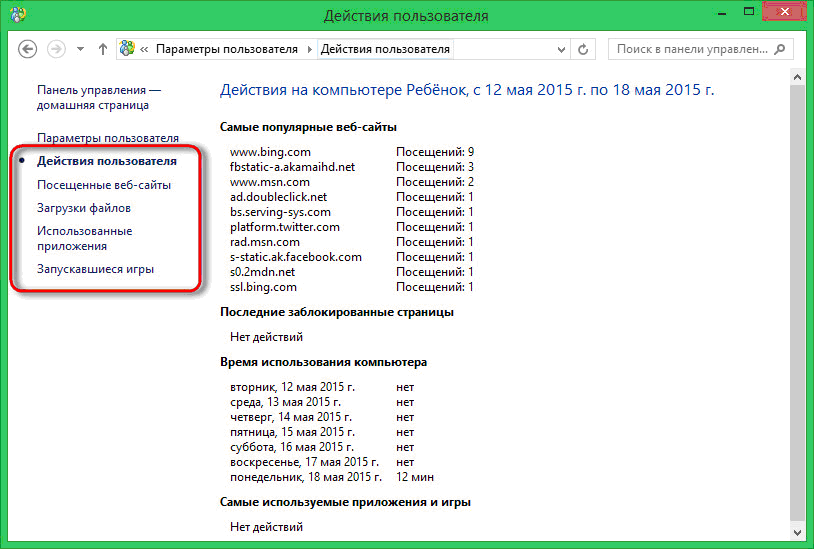Click the www.bing.com site entry
The height and width of the screenshot is (549, 814).
pos(270,152)
